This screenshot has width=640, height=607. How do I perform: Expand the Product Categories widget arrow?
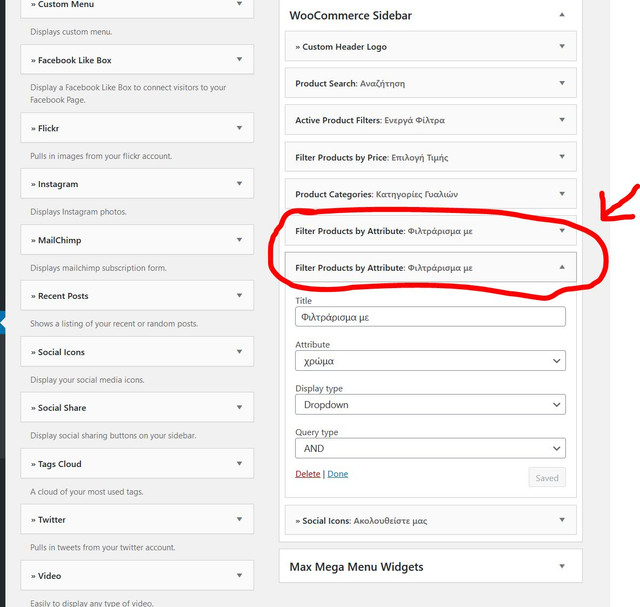coord(562,193)
